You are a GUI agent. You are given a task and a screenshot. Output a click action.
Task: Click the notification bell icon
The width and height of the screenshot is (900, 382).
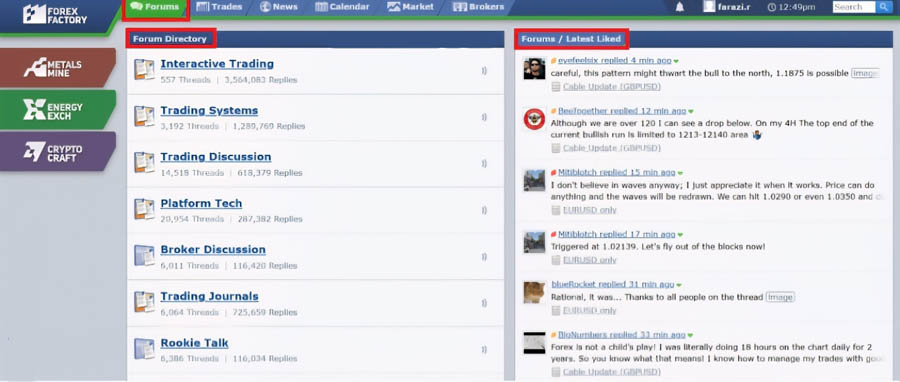pos(680,7)
